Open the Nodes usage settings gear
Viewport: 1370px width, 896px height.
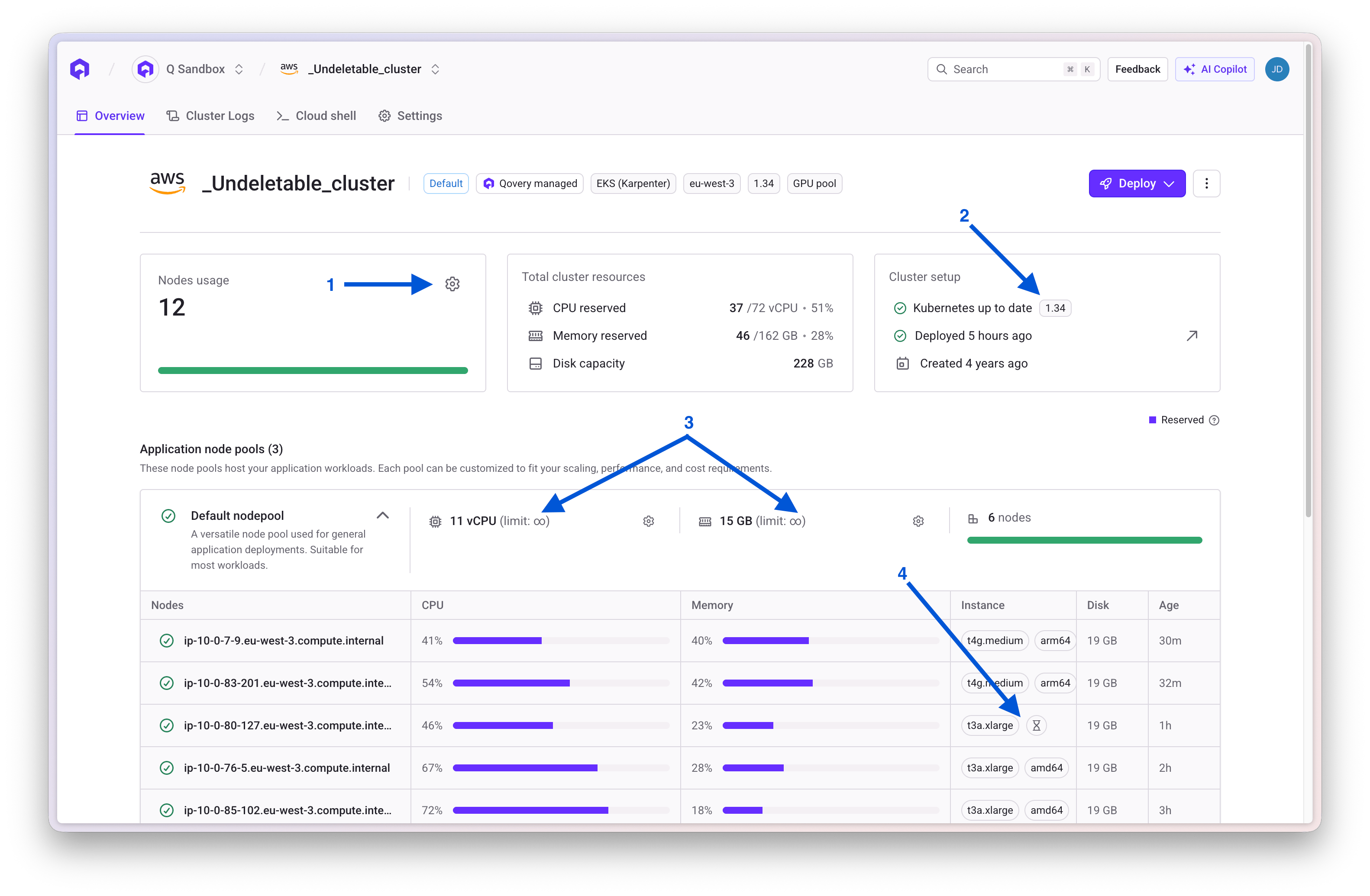click(x=452, y=284)
